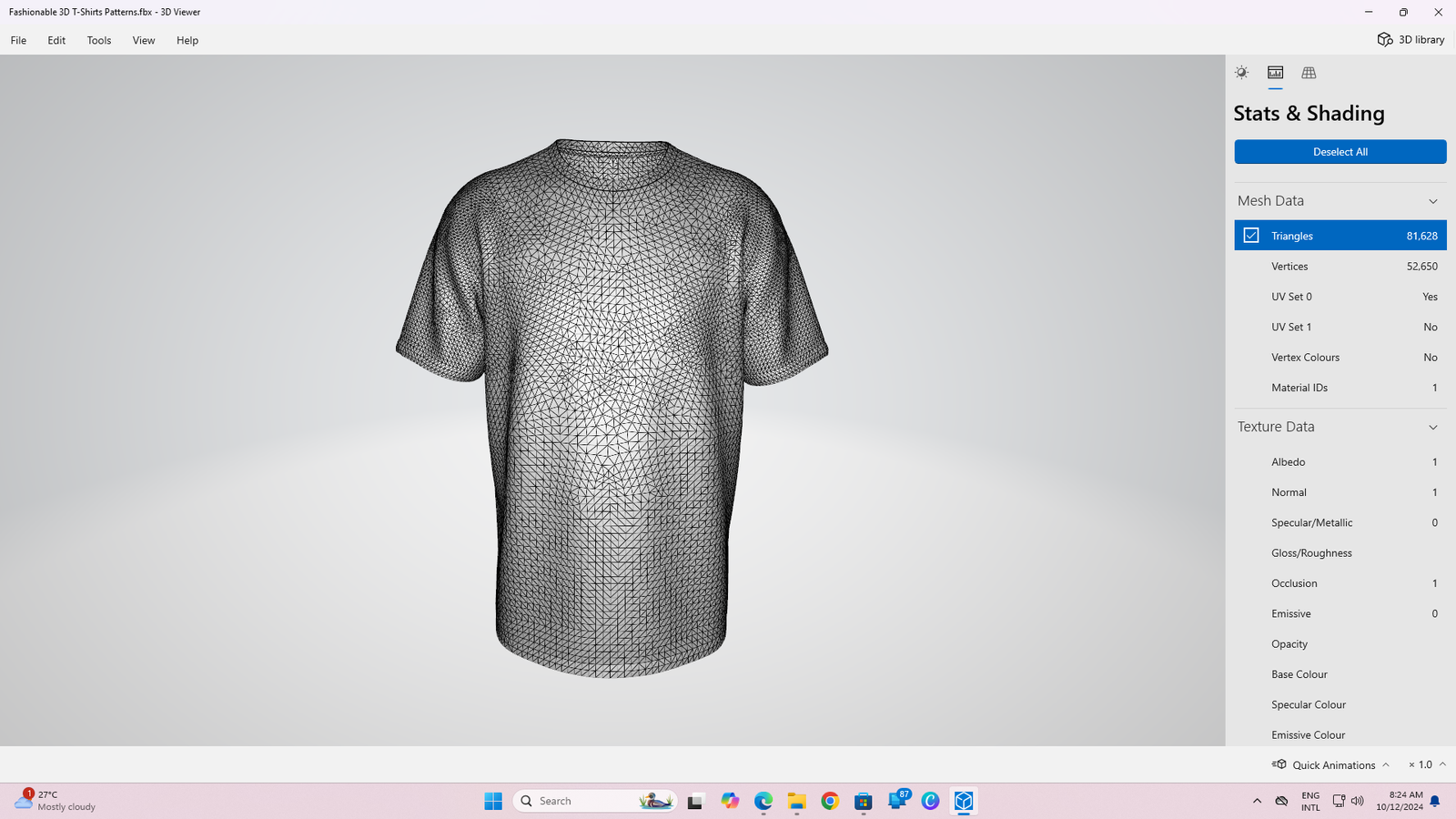
Task: Open the Tools menu
Action: point(99,40)
